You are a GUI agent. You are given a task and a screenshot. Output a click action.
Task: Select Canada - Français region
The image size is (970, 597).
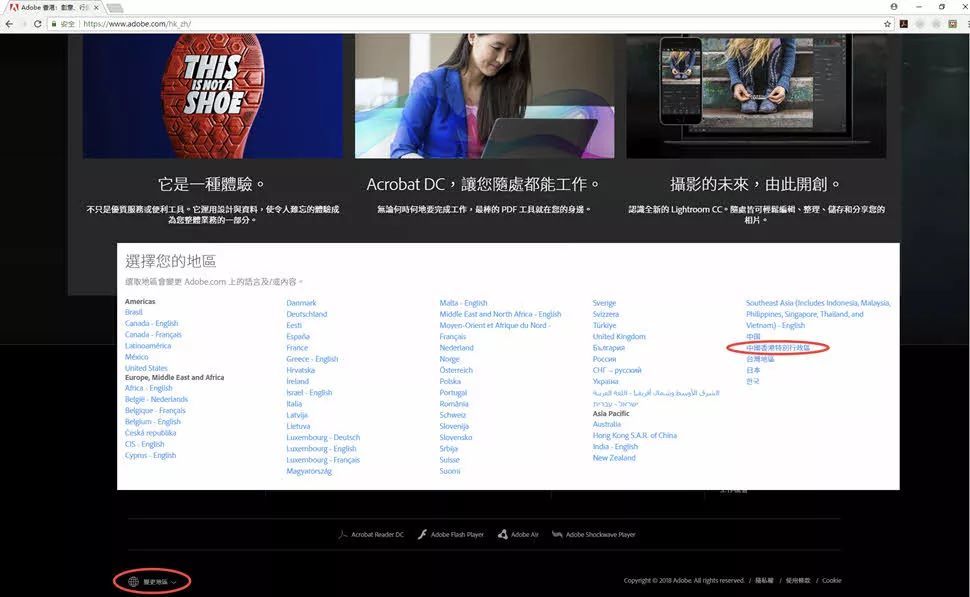coord(153,335)
